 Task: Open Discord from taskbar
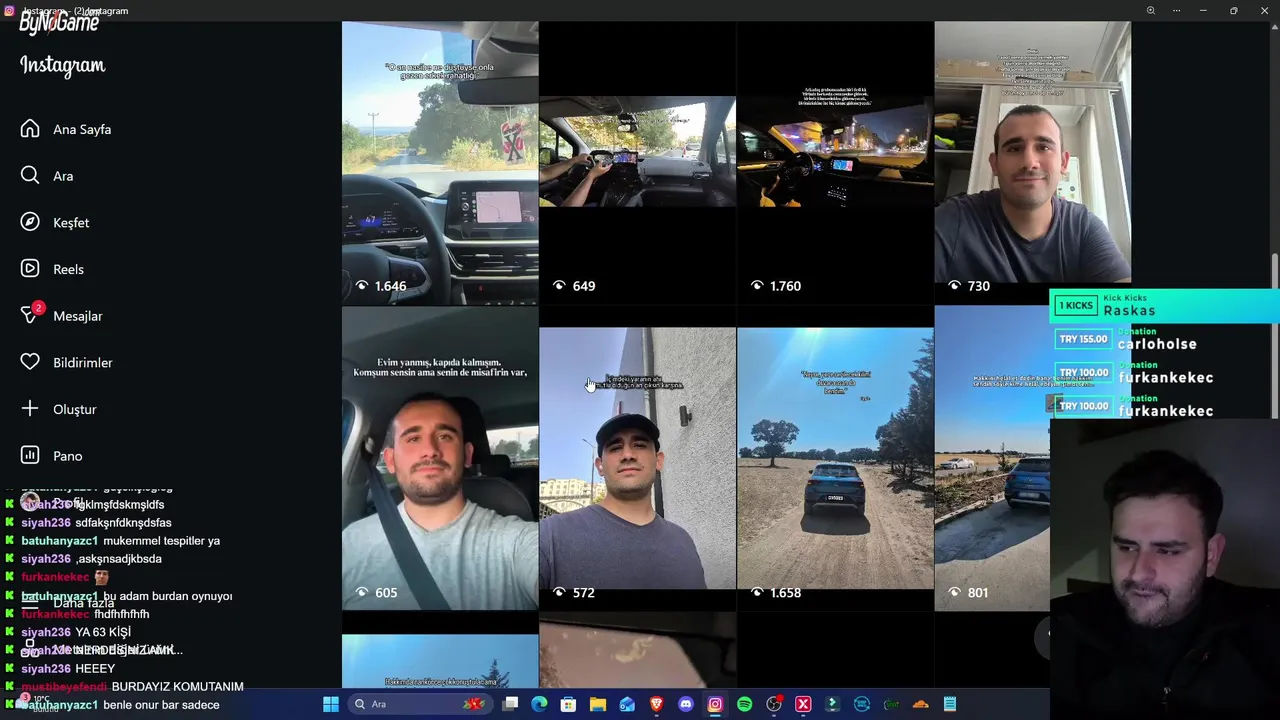click(x=685, y=704)
